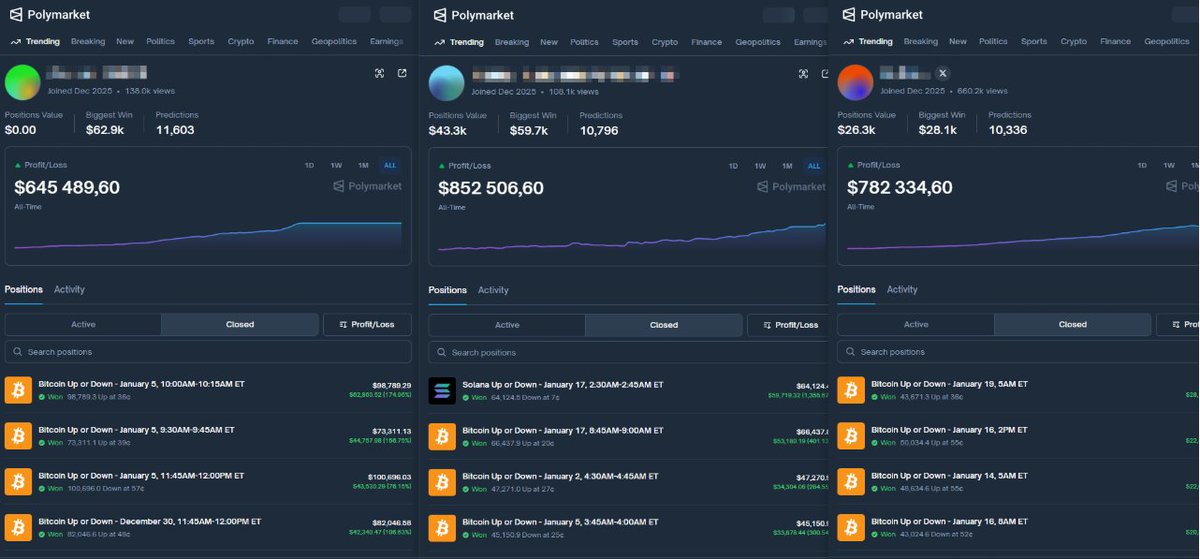Select 1D range in the middle profit chart
This screenshot has width=1200, height=559.
(733, 166)
